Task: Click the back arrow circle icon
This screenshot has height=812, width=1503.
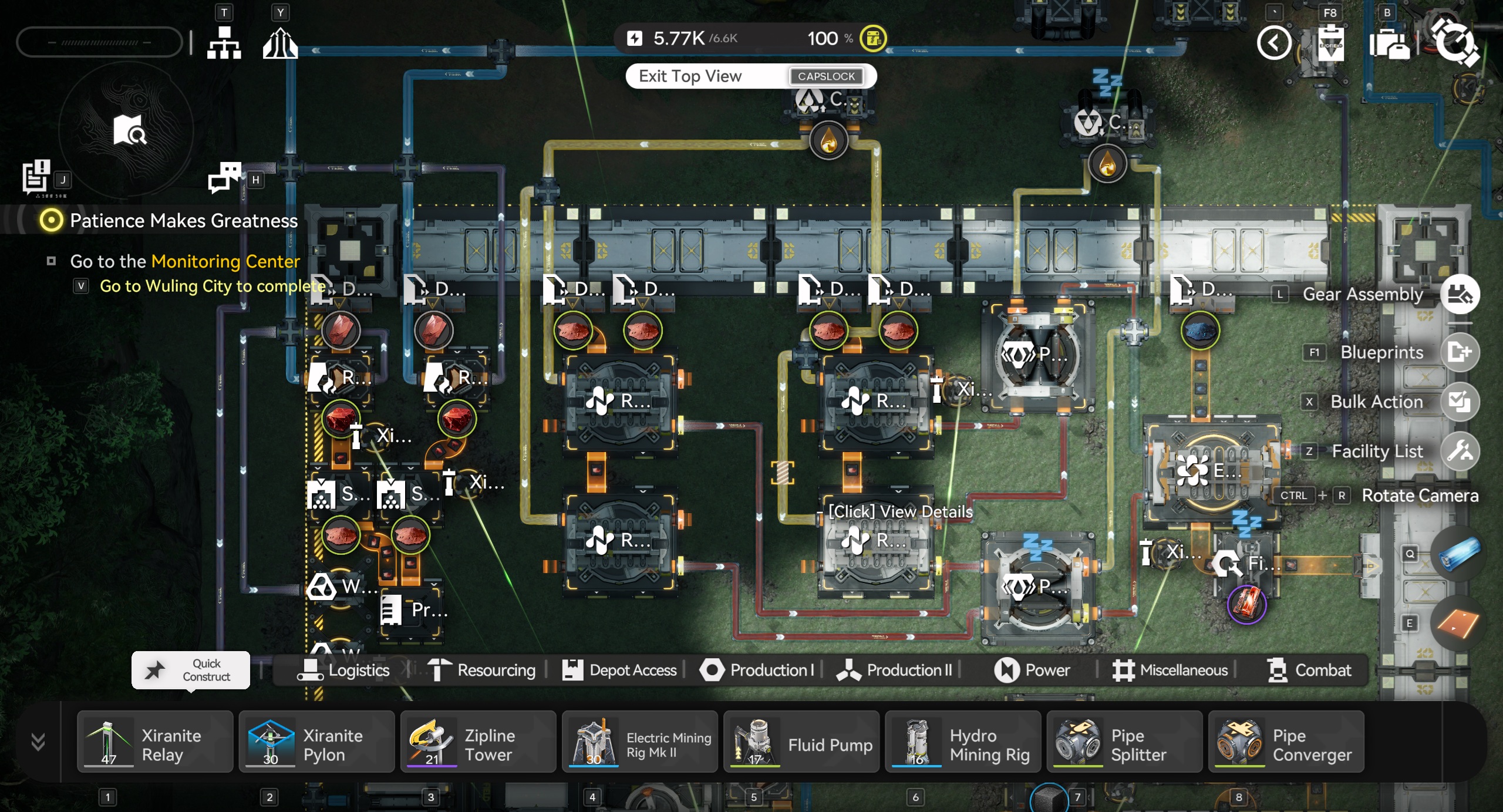Action: [x=1273, y=43]
